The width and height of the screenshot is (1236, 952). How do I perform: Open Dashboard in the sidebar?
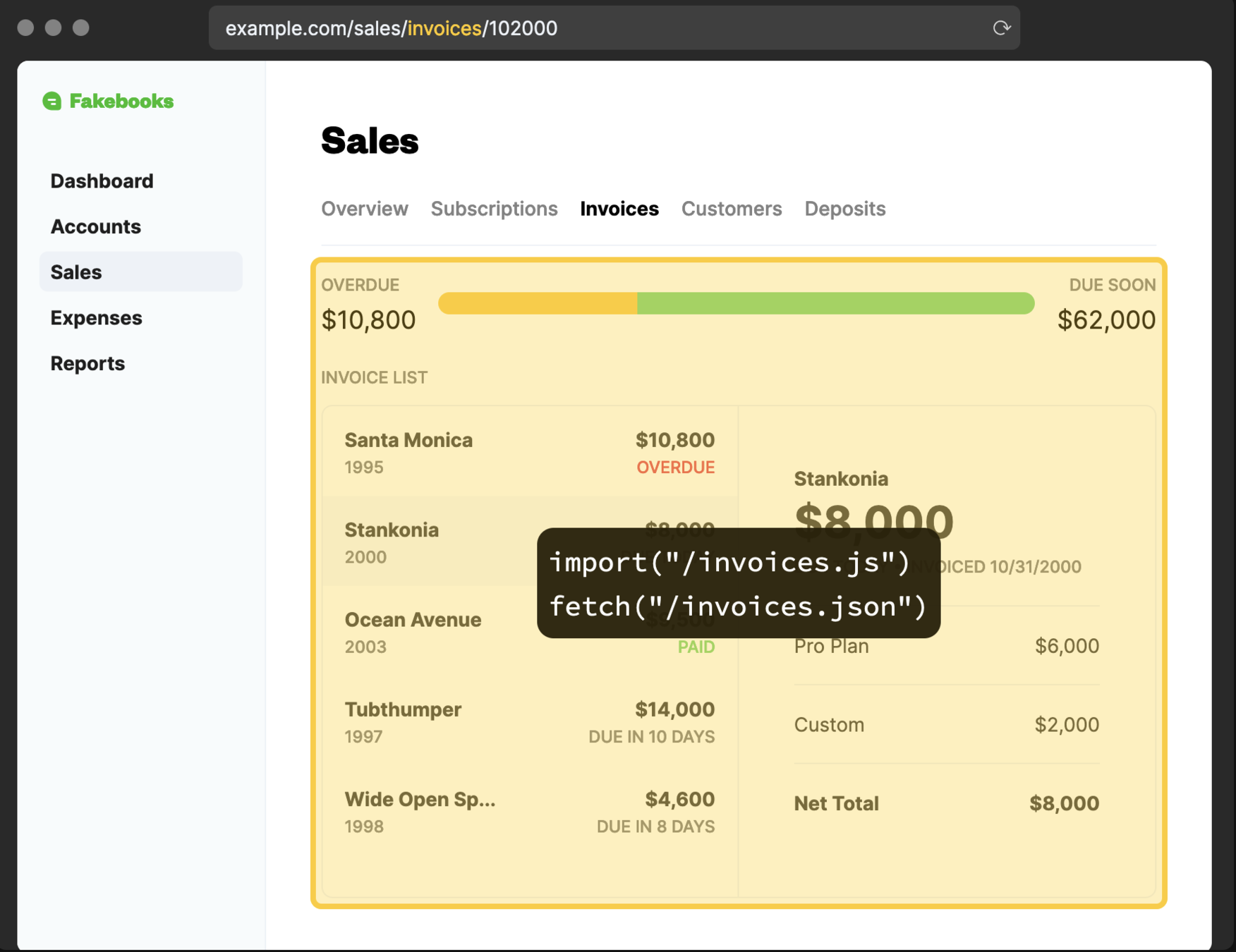pyautogui.click(x=102, y=181)
